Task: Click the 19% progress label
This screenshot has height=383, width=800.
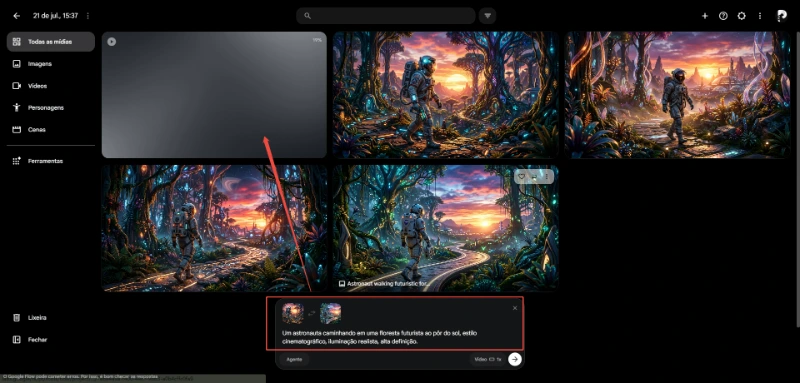Action: pyautogui.click(x=317, y=40)
